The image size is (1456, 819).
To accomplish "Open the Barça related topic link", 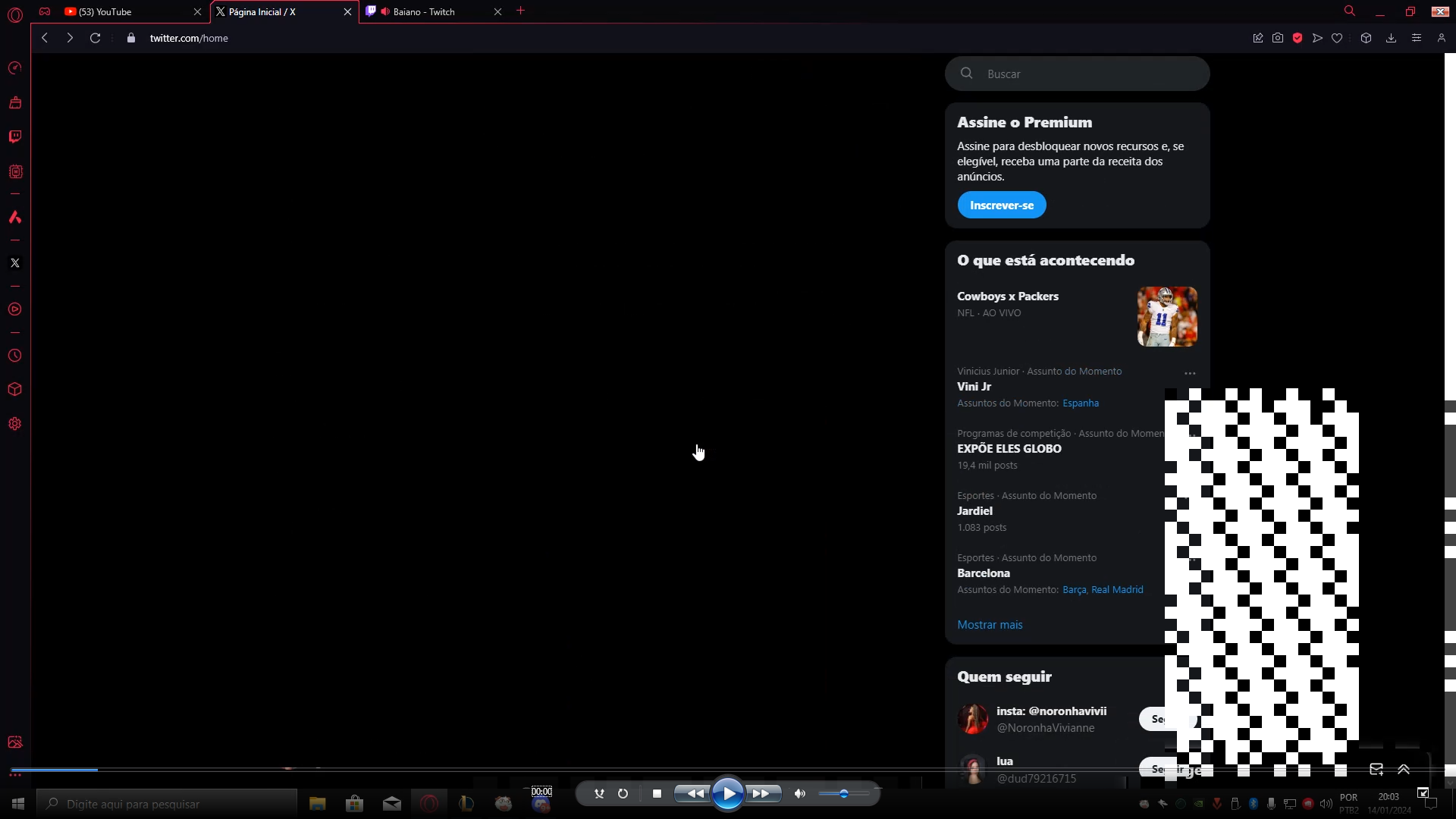I will point(1074,590).
